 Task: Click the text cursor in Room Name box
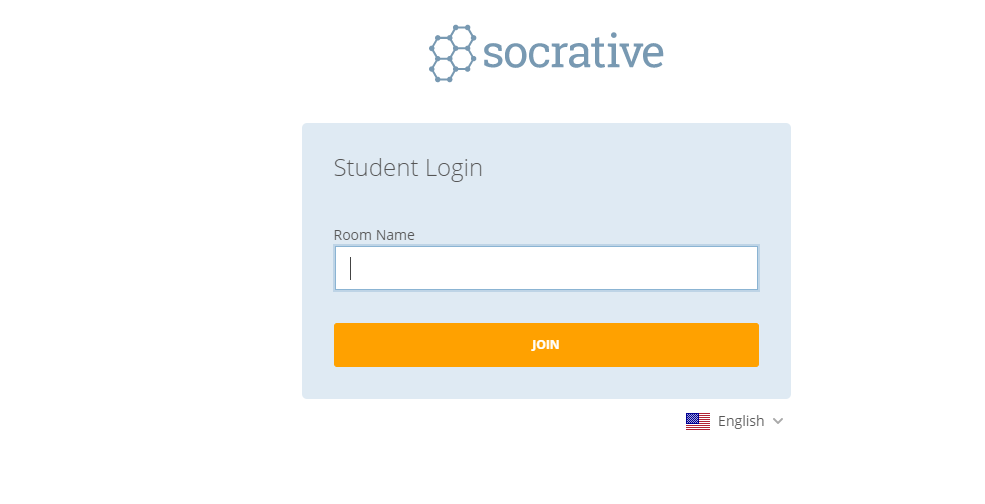[351, 268]
